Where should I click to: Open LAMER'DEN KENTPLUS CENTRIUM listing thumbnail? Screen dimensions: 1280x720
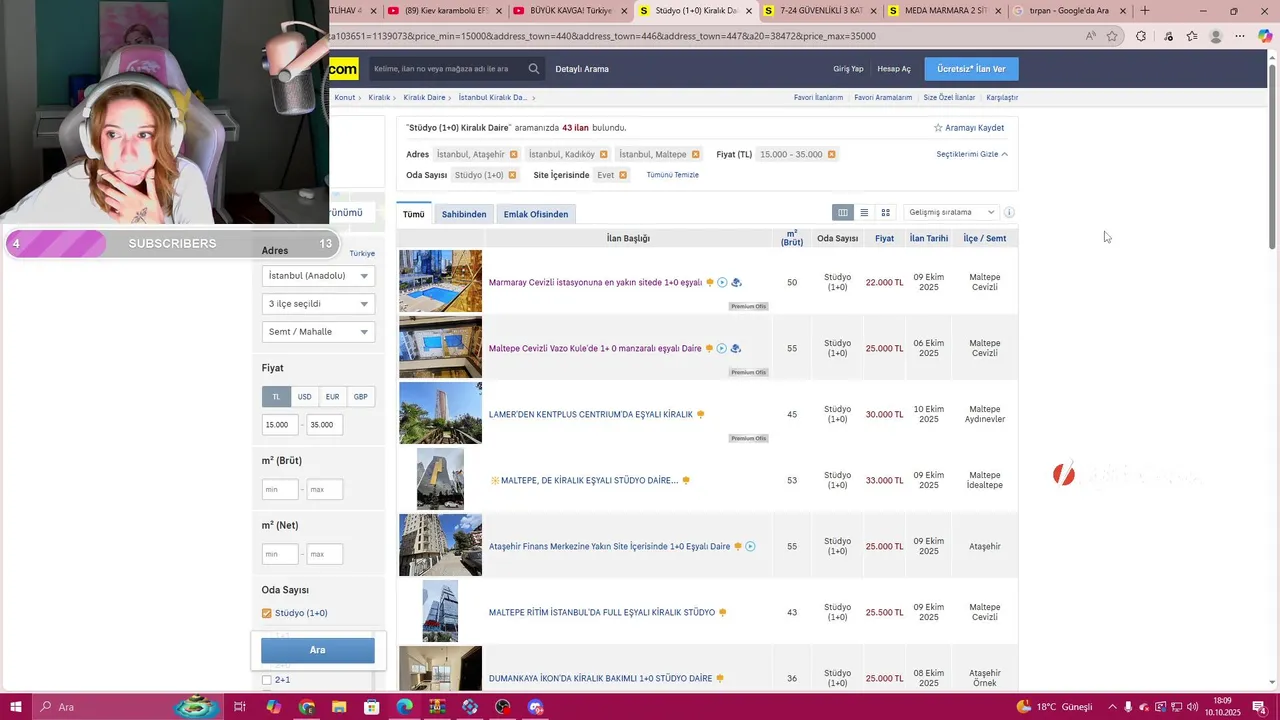point(440,413)
